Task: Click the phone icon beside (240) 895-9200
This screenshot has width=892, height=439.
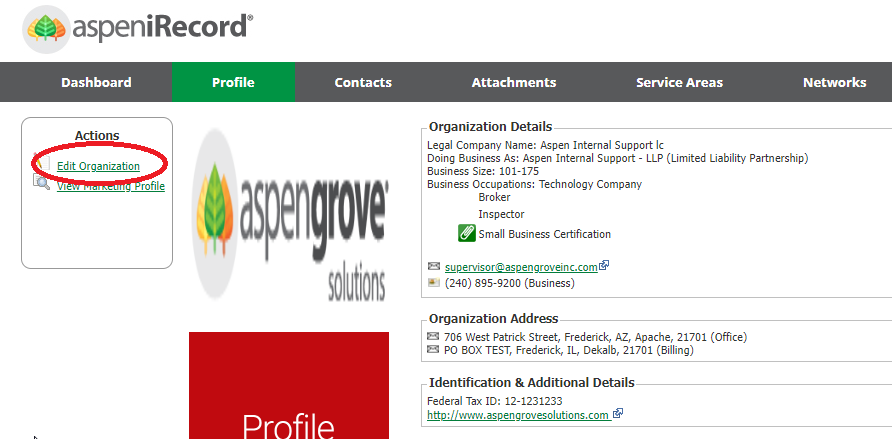Action: (x=433, y=282)
